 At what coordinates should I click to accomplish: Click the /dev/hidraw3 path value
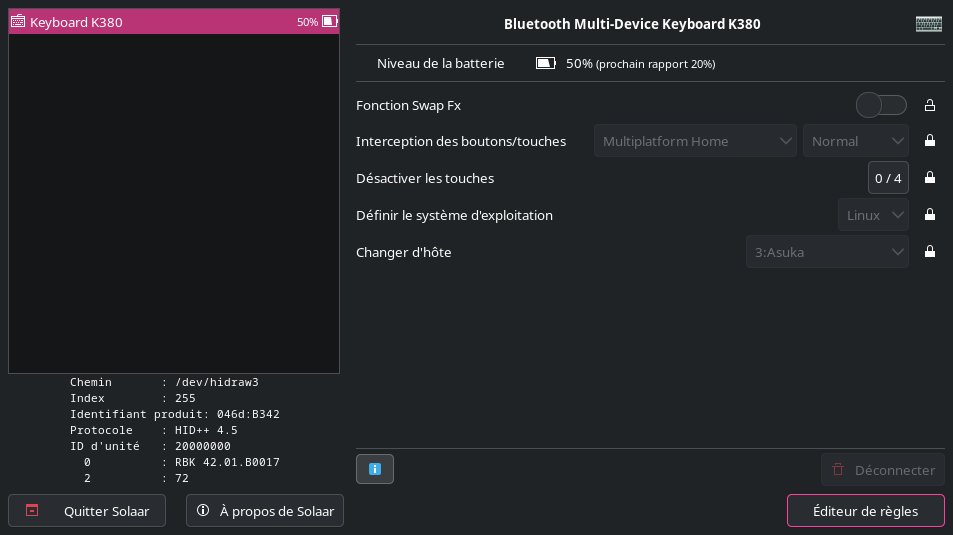[217, 382]
